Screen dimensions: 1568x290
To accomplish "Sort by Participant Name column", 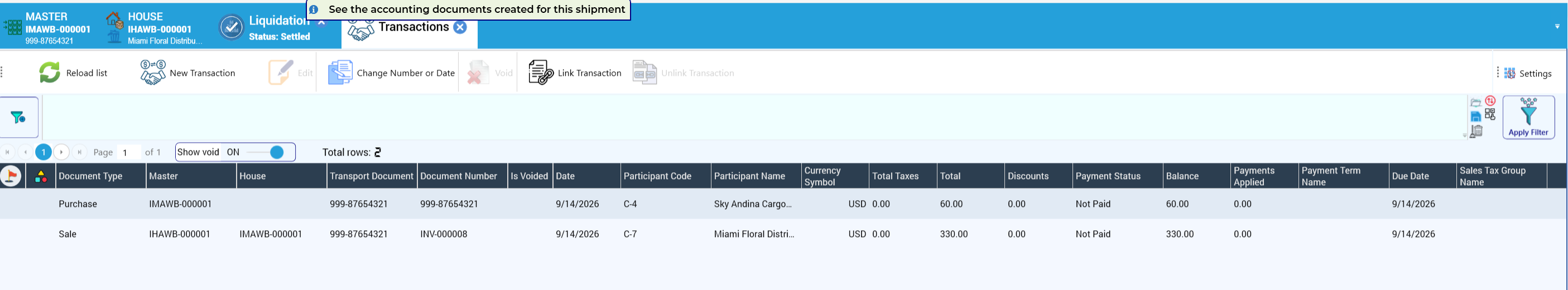I will tap(756, 176).
